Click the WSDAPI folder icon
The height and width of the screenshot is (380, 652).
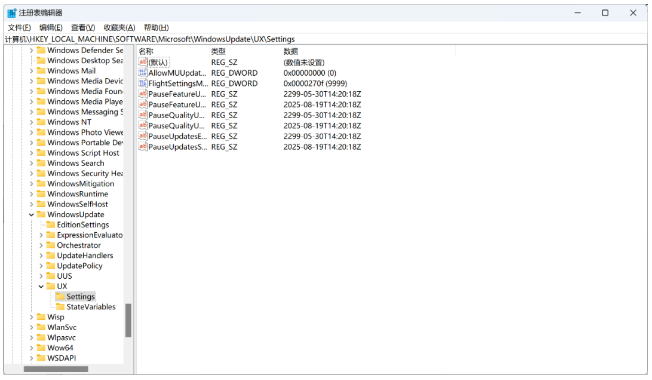pyautogui.click(x=41, y=358)
